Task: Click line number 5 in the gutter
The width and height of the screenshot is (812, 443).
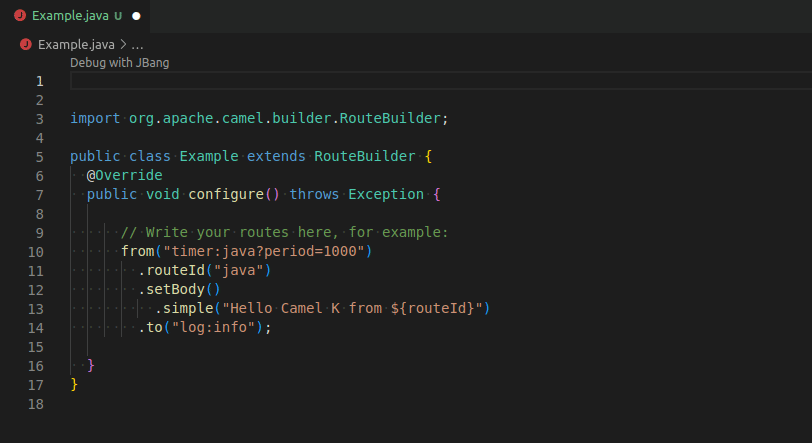Action: (39, 157)
